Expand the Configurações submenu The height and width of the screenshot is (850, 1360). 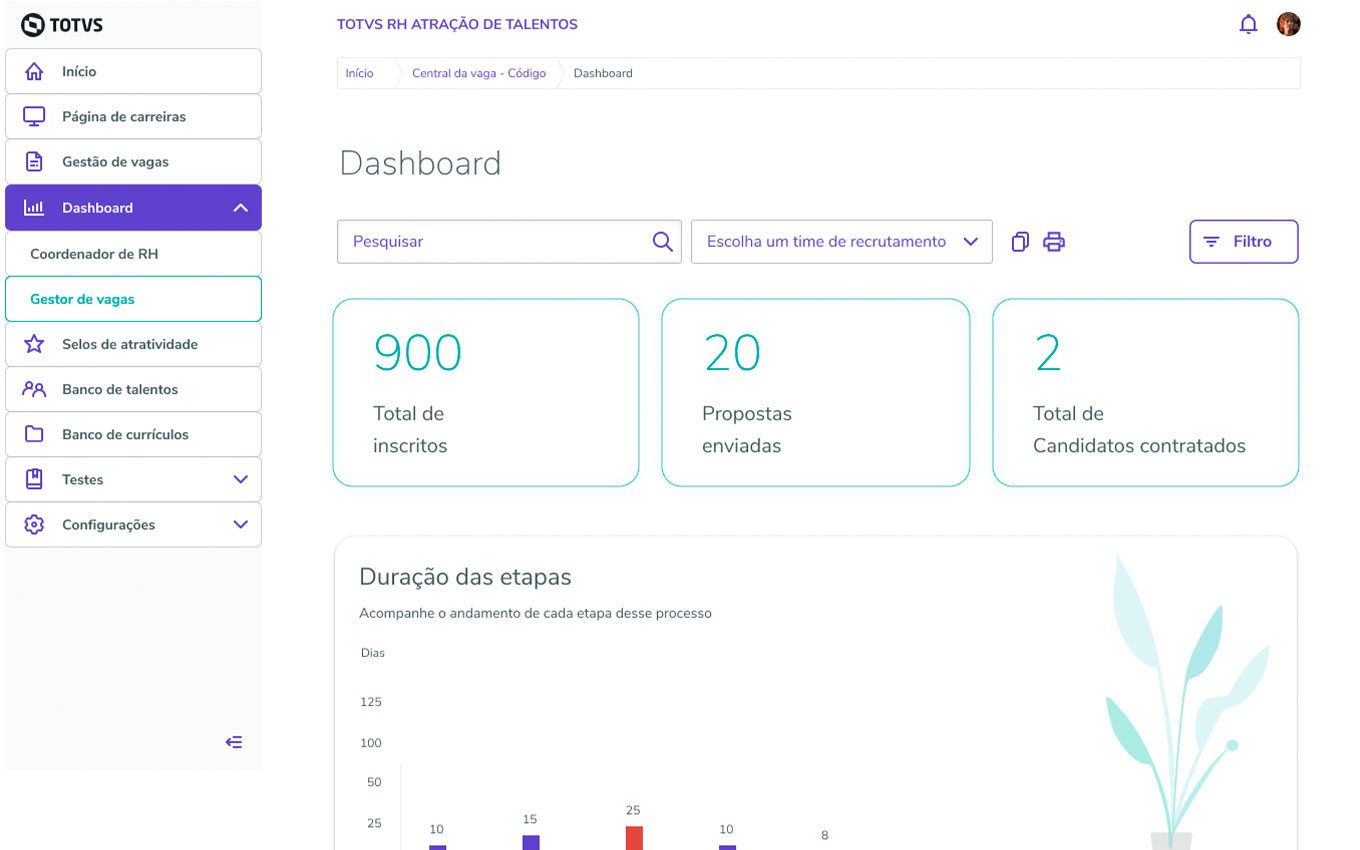click(240, 525)
